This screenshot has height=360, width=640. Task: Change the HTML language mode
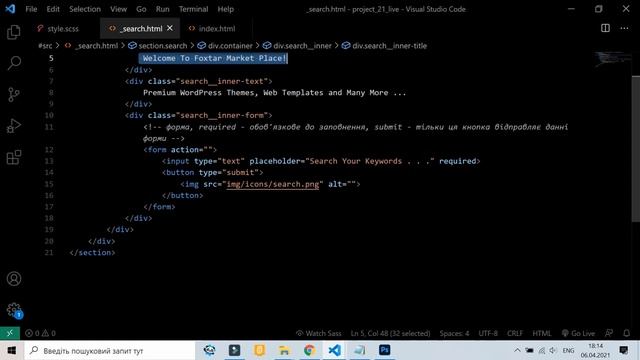tap(542, 333)
